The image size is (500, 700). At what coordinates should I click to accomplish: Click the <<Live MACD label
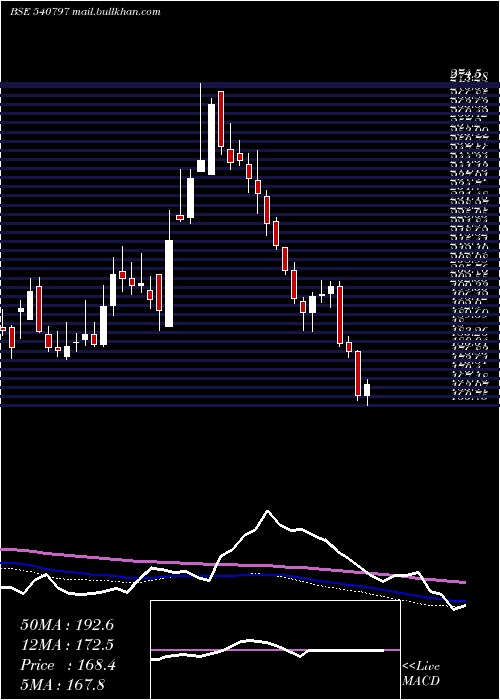421,673
